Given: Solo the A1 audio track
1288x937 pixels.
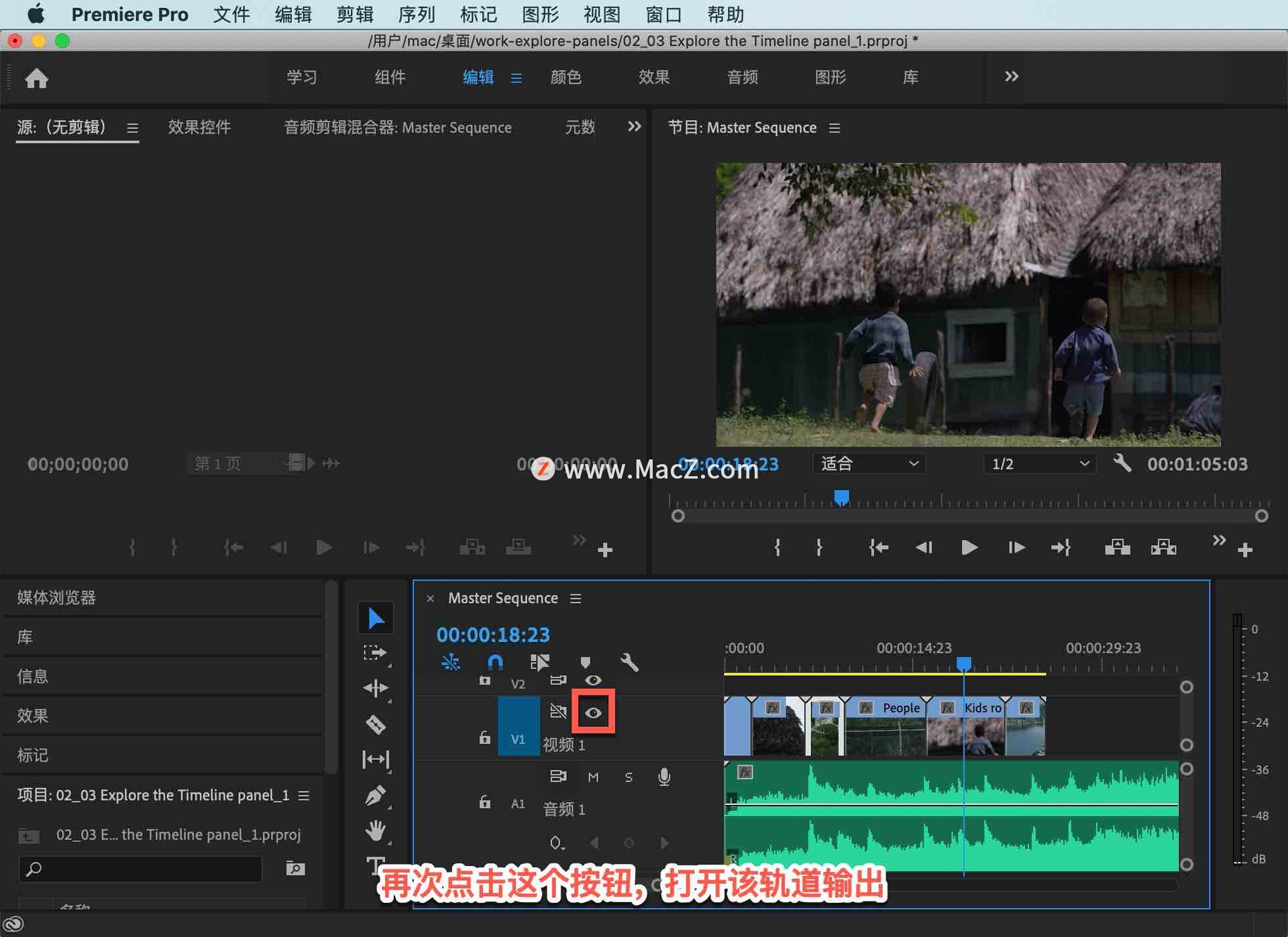Looking at the screenshot, I should [x=629, y=777].
